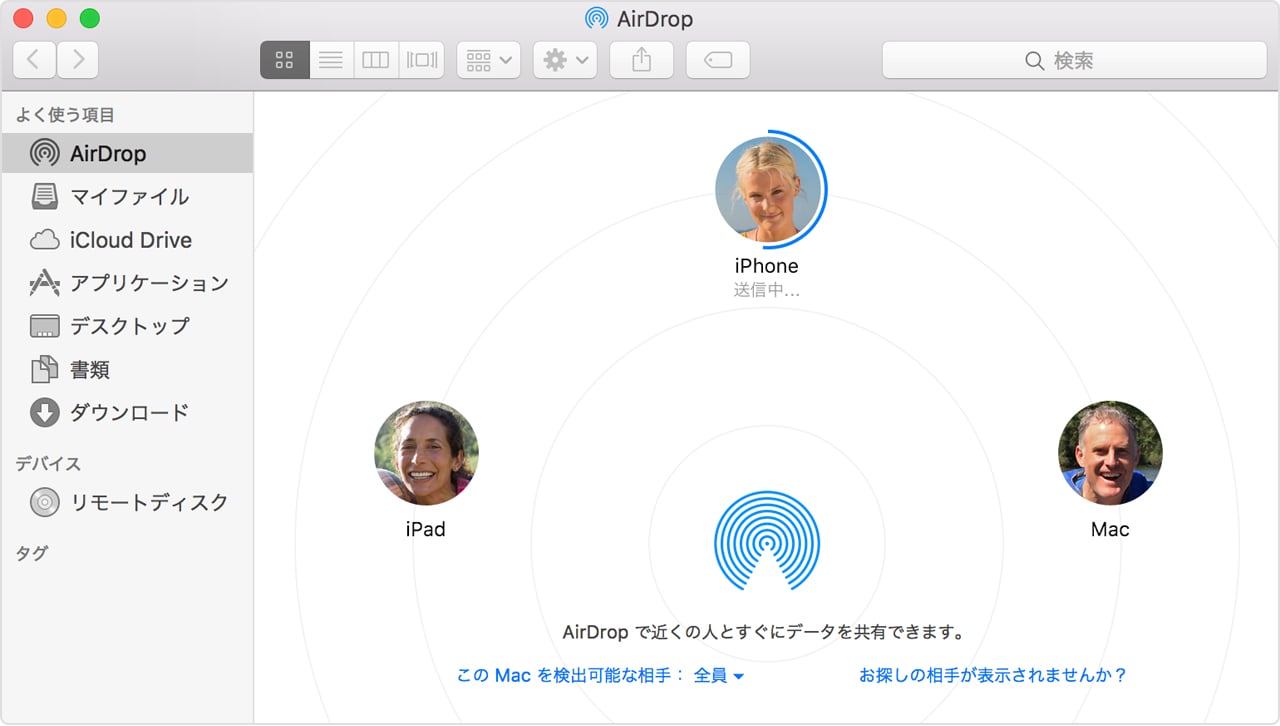
Task: Click the デバイス section header
Action: tap(48, 464)
